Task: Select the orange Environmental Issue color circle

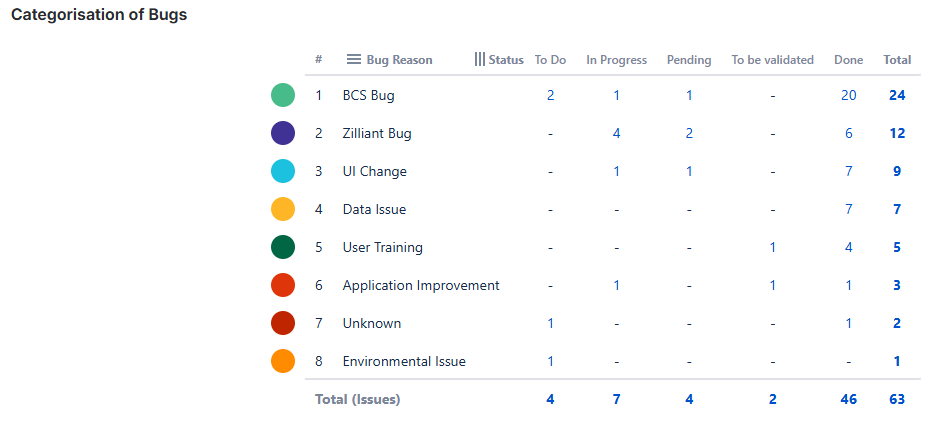Action: 283,362
